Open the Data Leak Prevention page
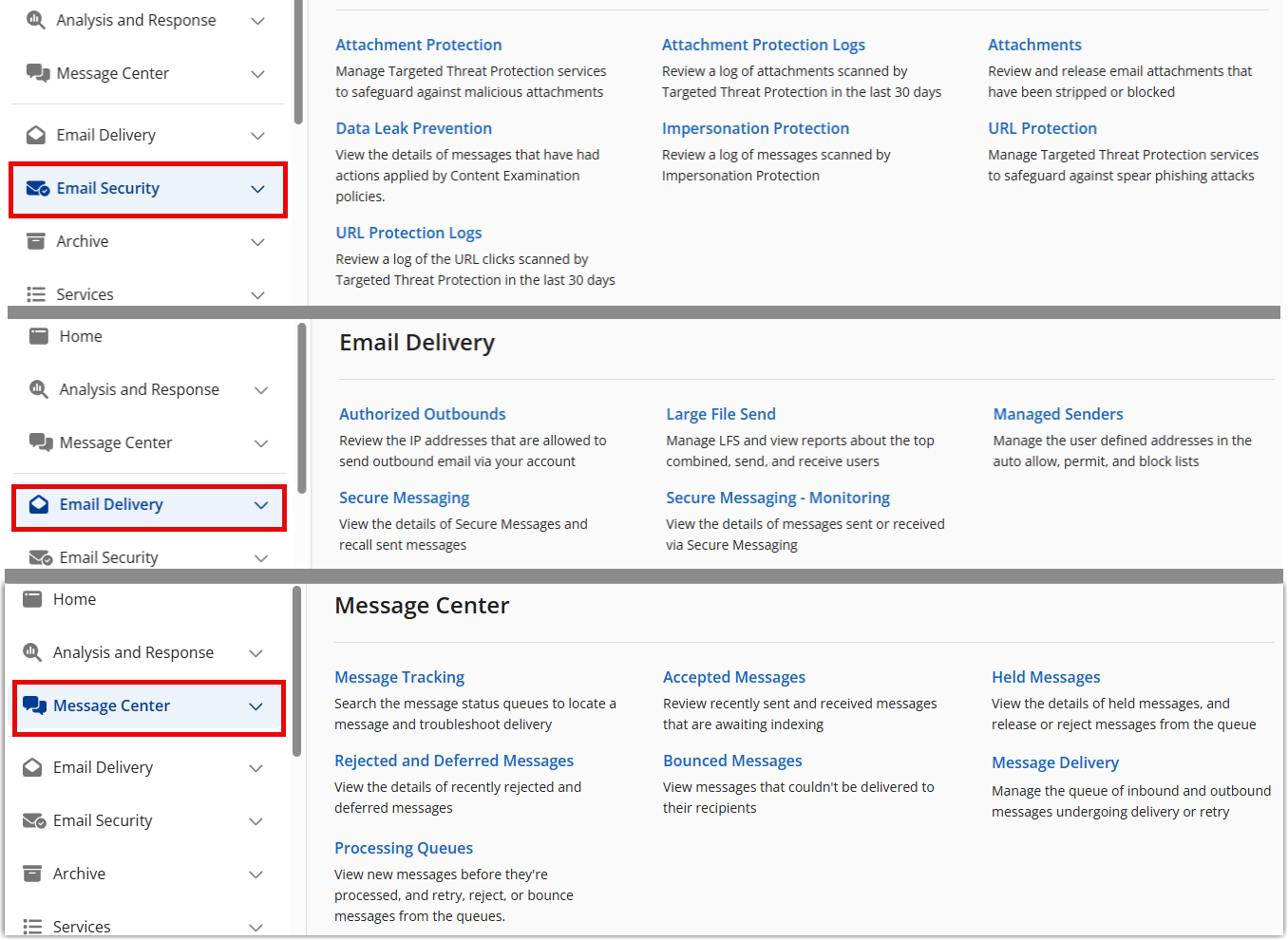 [413, 127]
